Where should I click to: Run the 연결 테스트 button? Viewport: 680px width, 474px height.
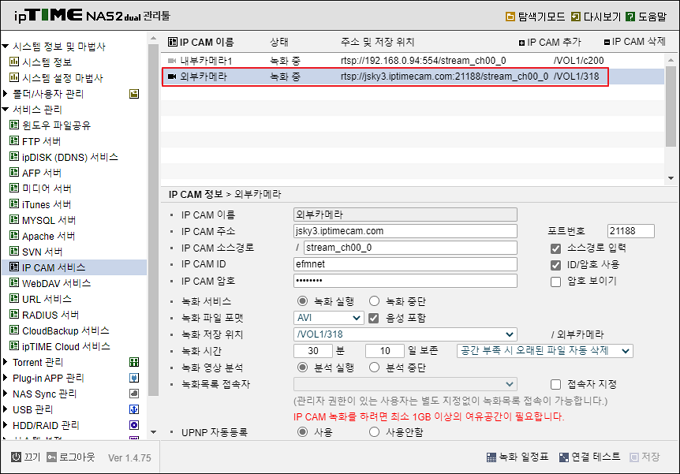click(589, 457)
